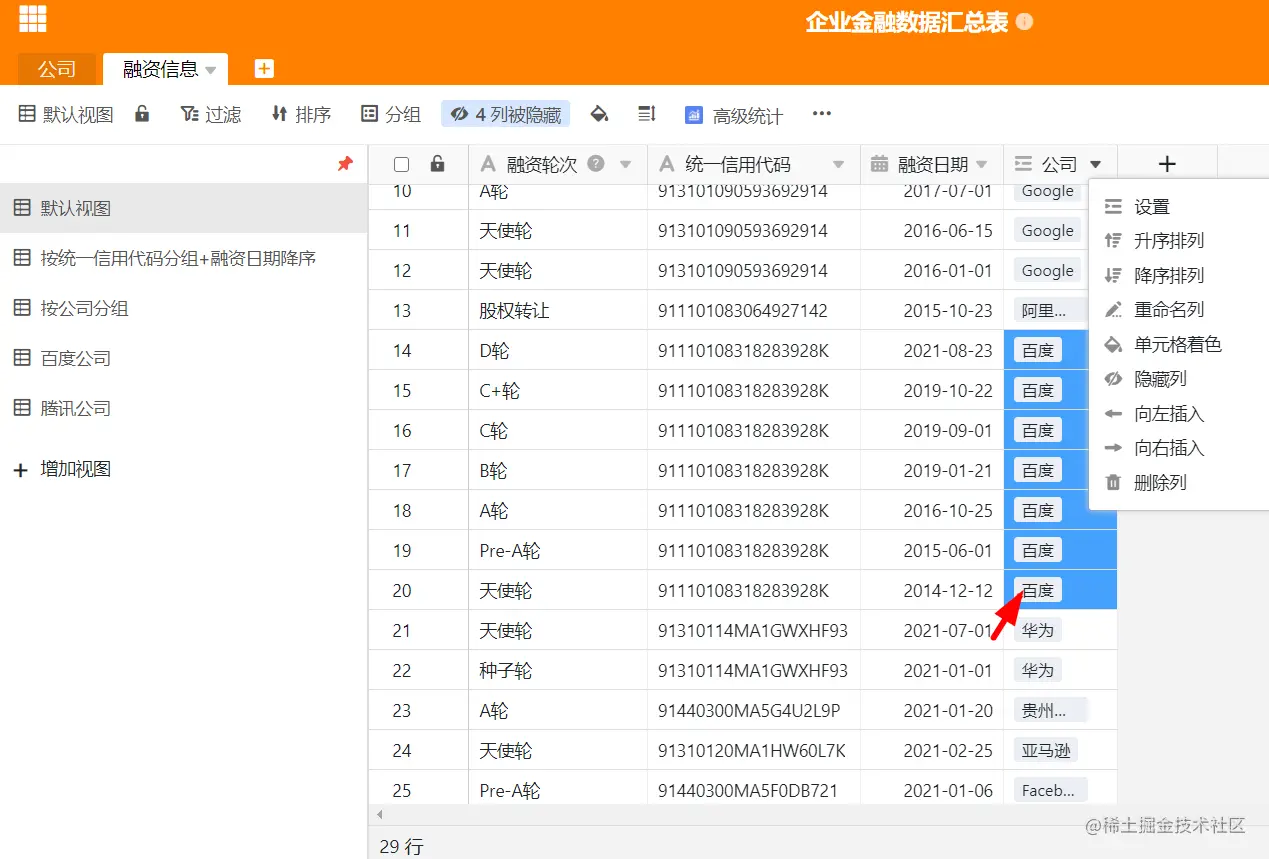Click the info icon beside the table title
Image resolution: width=1269 pixels, height=859 pixels.
coord(1024,22)
